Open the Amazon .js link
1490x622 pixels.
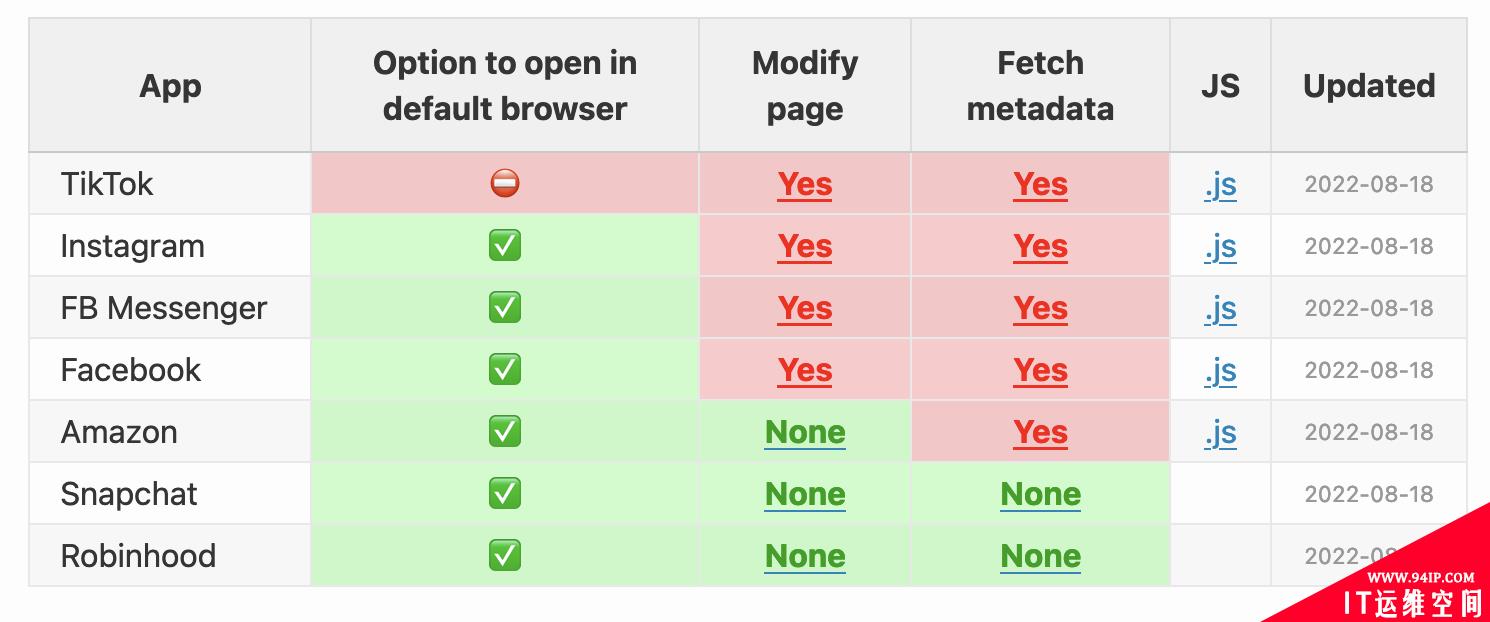(1220, 433)
